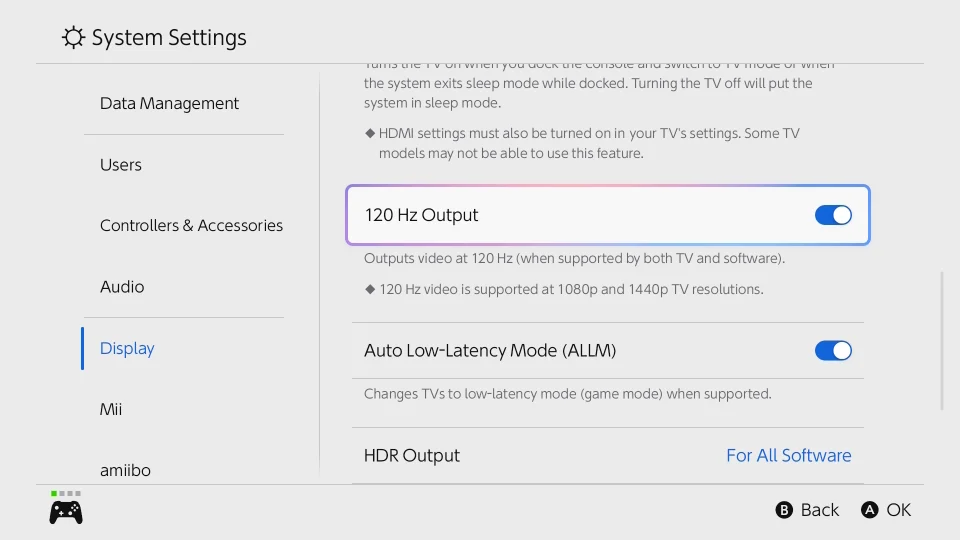Click the controller icon at bottom left
The width and height of the screenshot is (960, 540).
pyautogui.click(x=66, y=513)
